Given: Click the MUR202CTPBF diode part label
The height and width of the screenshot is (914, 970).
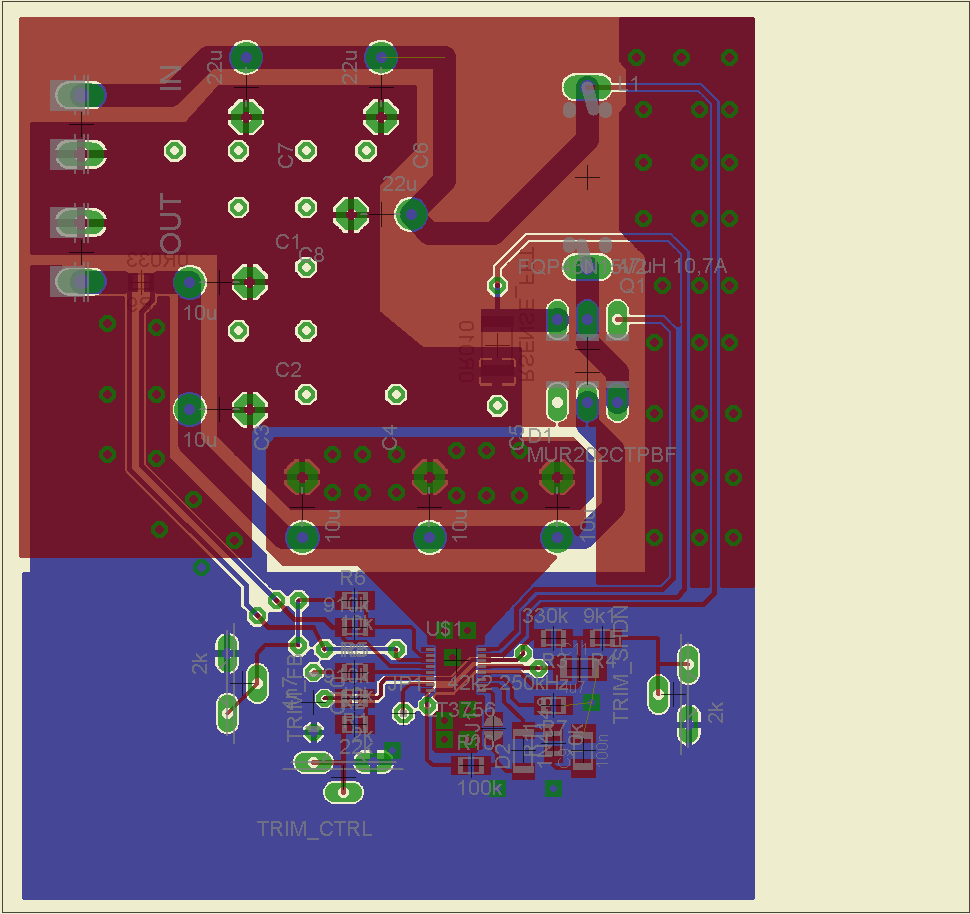Looking at the screenshot, I should (x=601, y=455).
